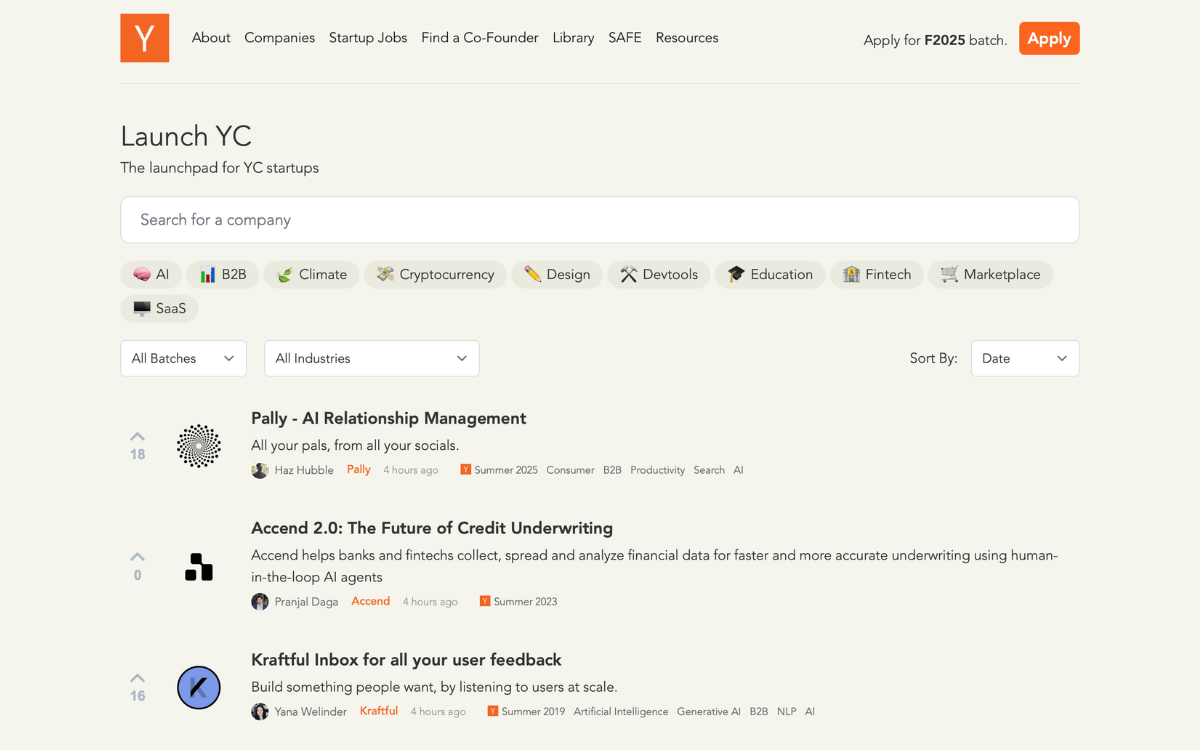The image size is (1200, 750).
Task: Click the YC icon beside Summer 2019
Action: click(493, 712)
